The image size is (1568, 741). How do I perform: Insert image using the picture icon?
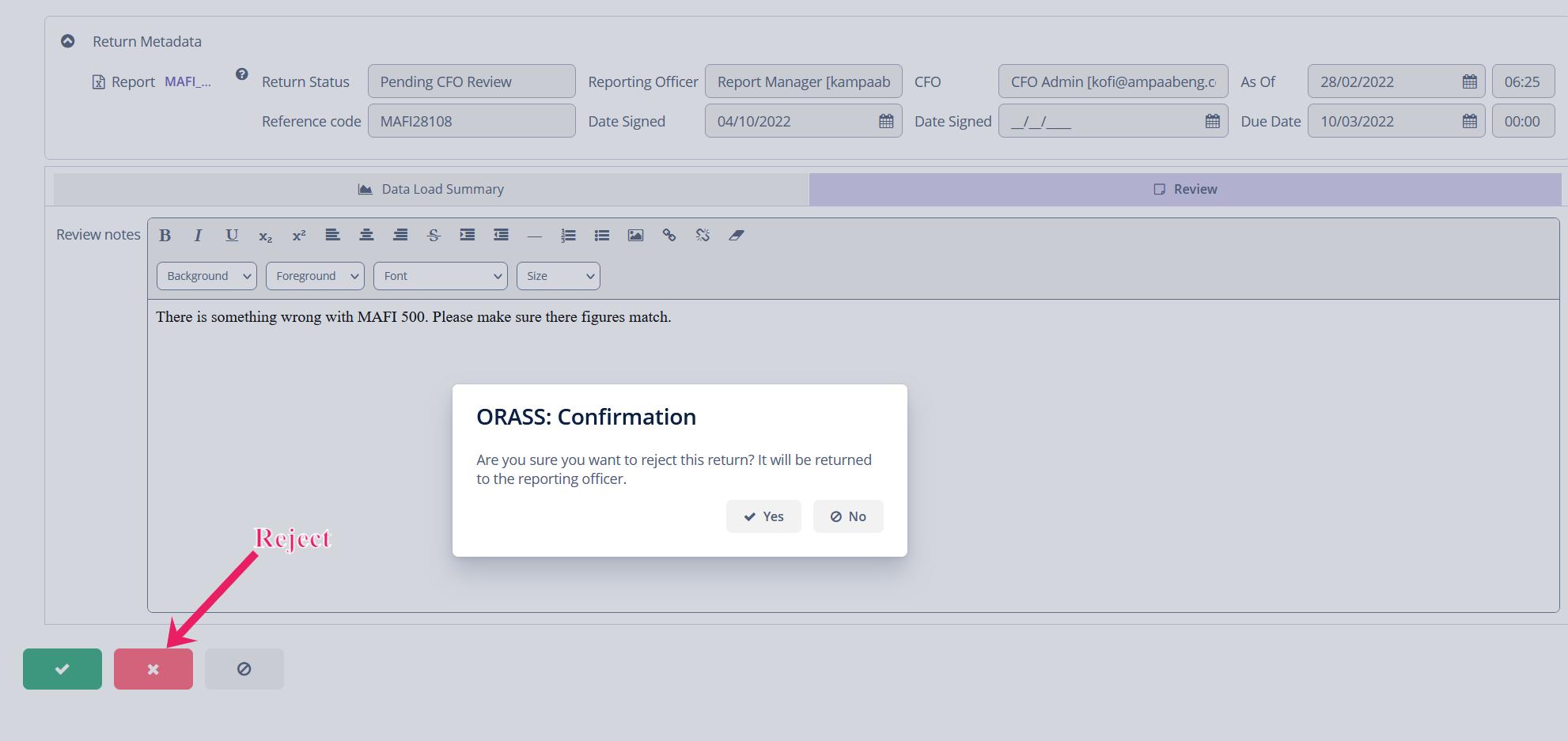point(635,235)
